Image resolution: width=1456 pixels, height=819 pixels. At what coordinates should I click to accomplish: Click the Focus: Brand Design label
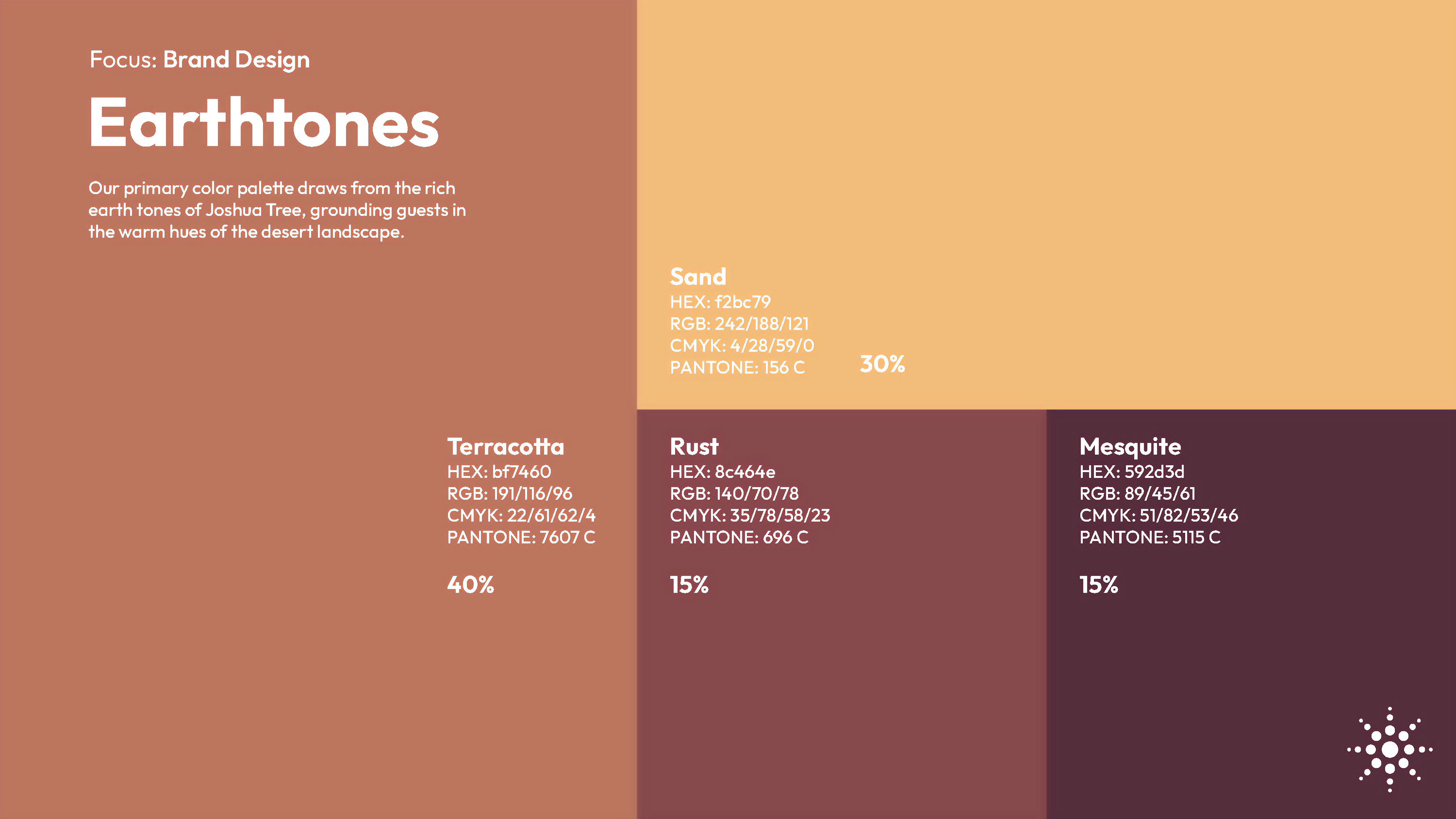pyautogui.click(x=199, y=59)
